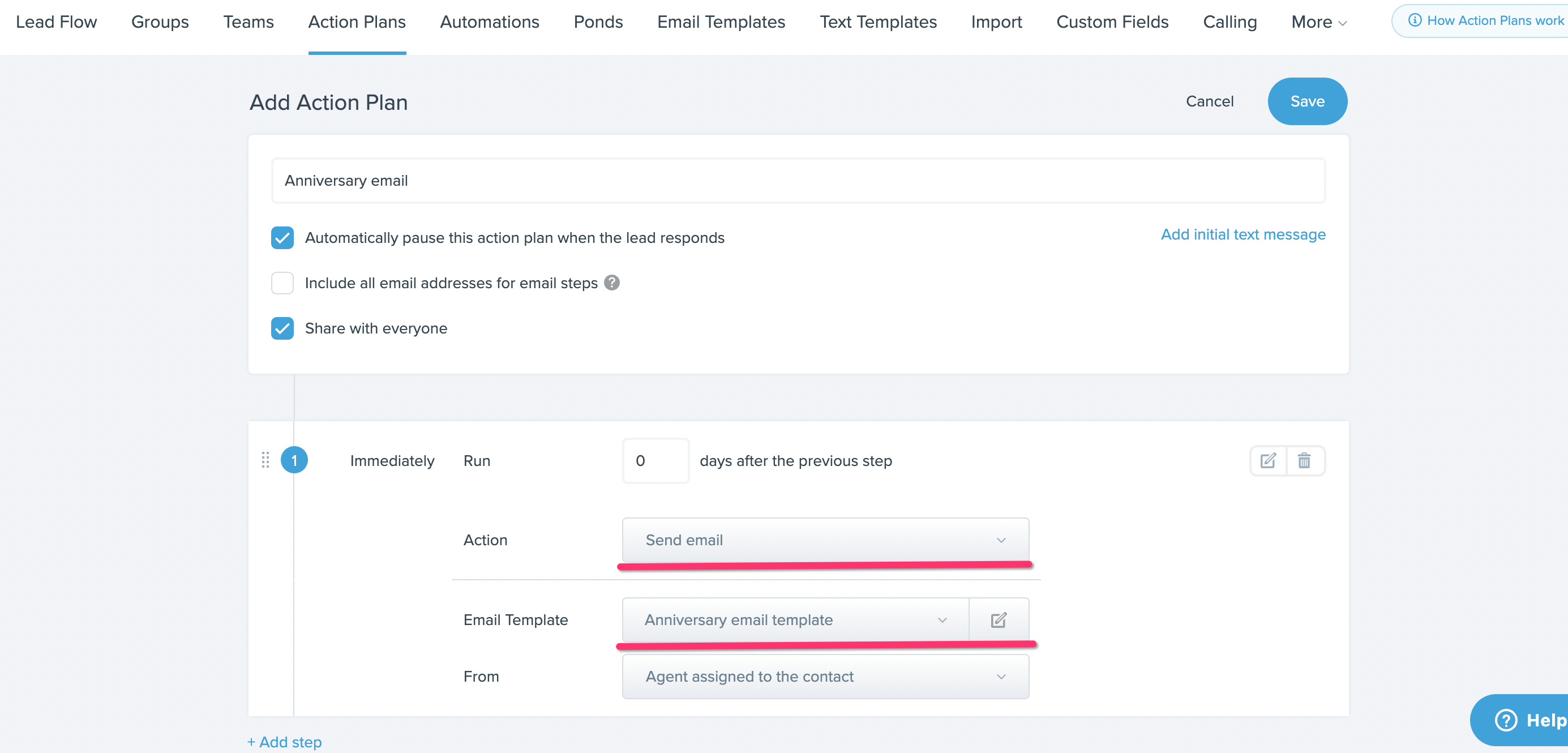Image resolution: width=1568 pixels, height=753 pixels.
Task: Click the step number 1 circle
Action: click(294, 461)
